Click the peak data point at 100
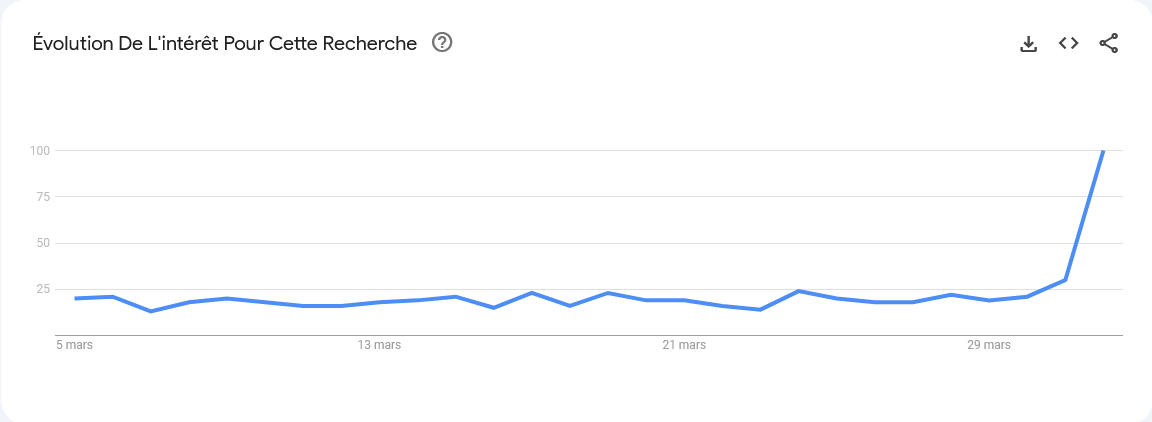 (1103, 151)
